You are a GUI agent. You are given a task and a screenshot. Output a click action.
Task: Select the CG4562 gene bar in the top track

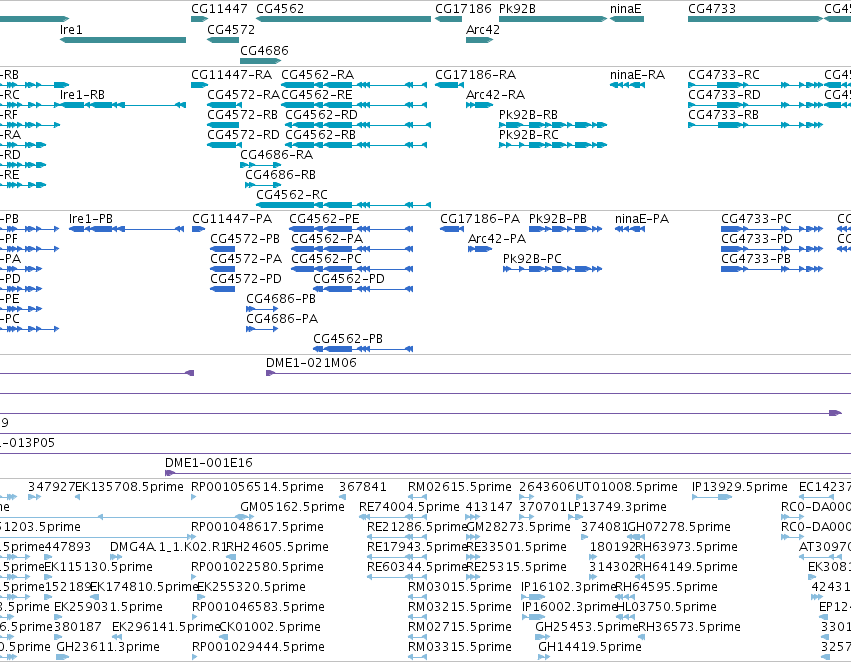(x=344, y=19)
